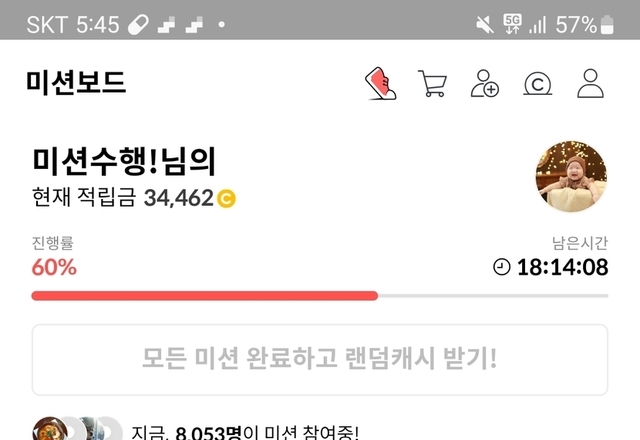Screen dimensions: 640x440
Task: Tap the muted sound status icon
Action: (484, 24)
